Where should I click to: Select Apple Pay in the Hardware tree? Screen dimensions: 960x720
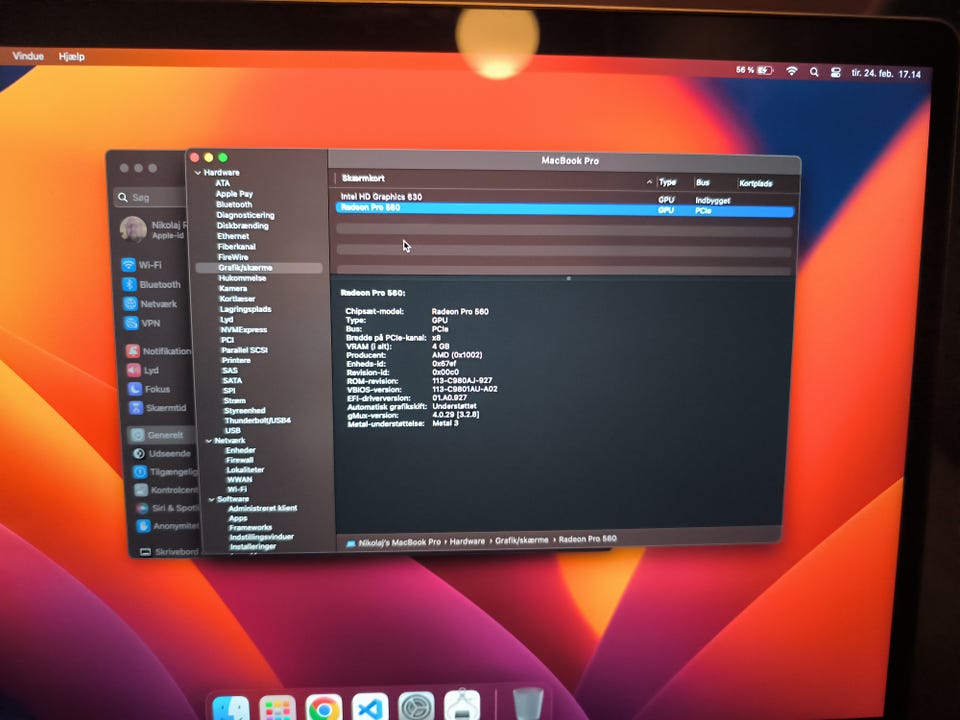234,193
